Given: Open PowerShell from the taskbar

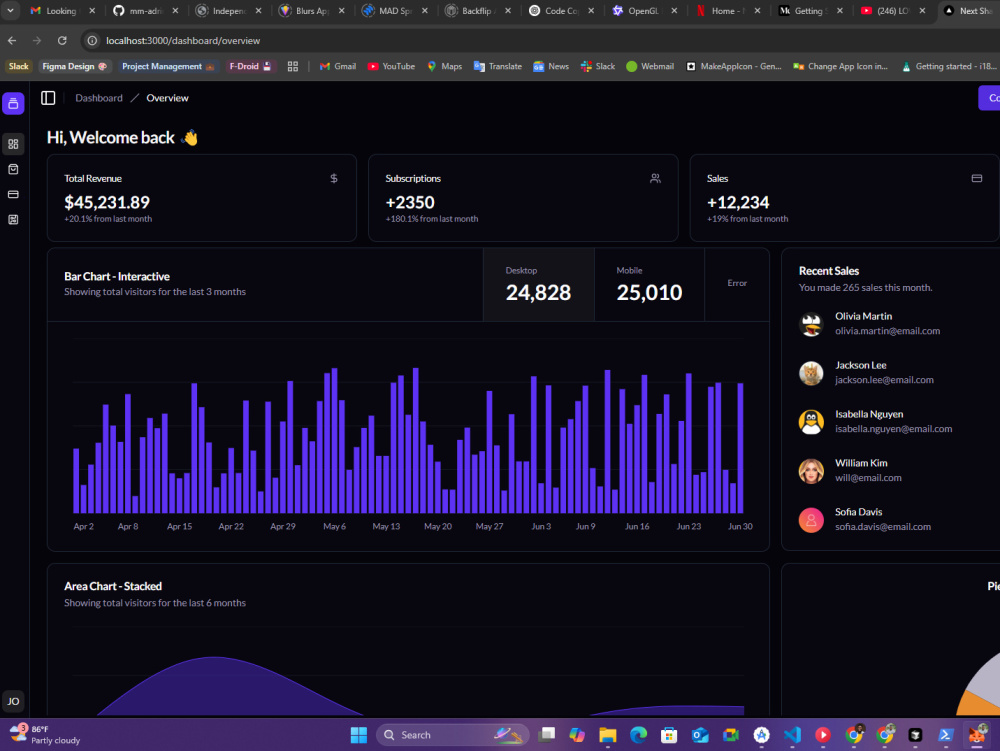Looking at the screenshot, I should tap(946, 735).
